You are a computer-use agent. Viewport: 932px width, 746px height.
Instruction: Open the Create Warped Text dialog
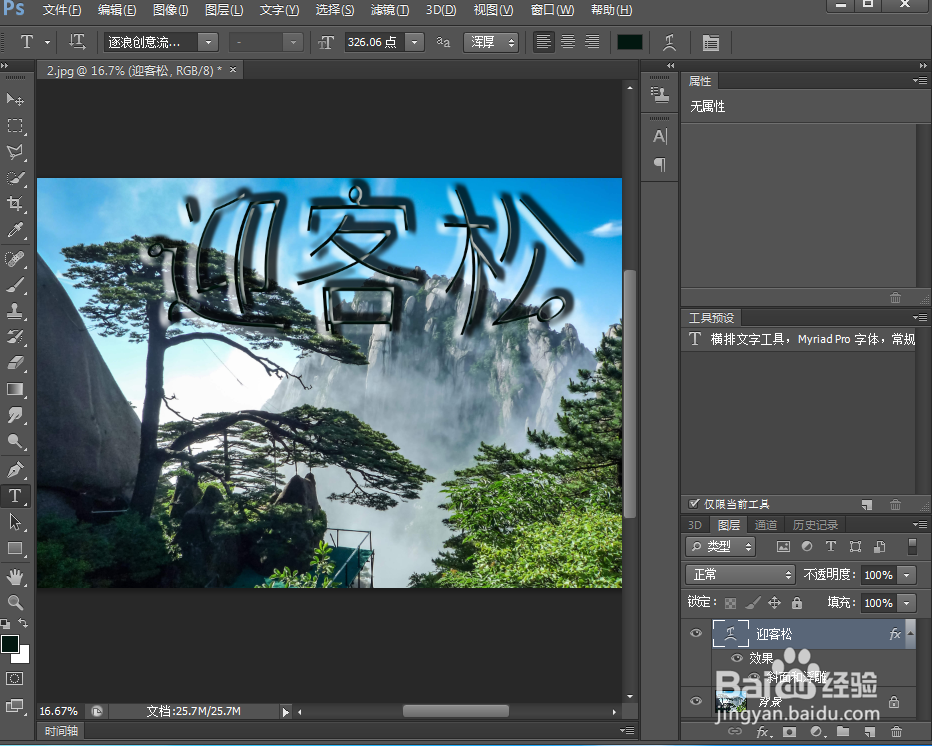(x=670, y=42)
